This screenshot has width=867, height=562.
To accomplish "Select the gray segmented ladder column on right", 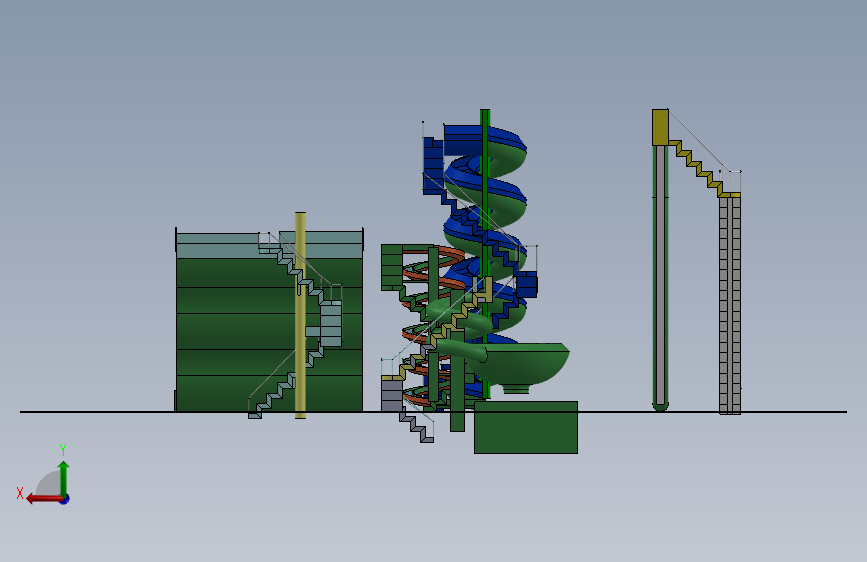I will click(x=730, y=304).
